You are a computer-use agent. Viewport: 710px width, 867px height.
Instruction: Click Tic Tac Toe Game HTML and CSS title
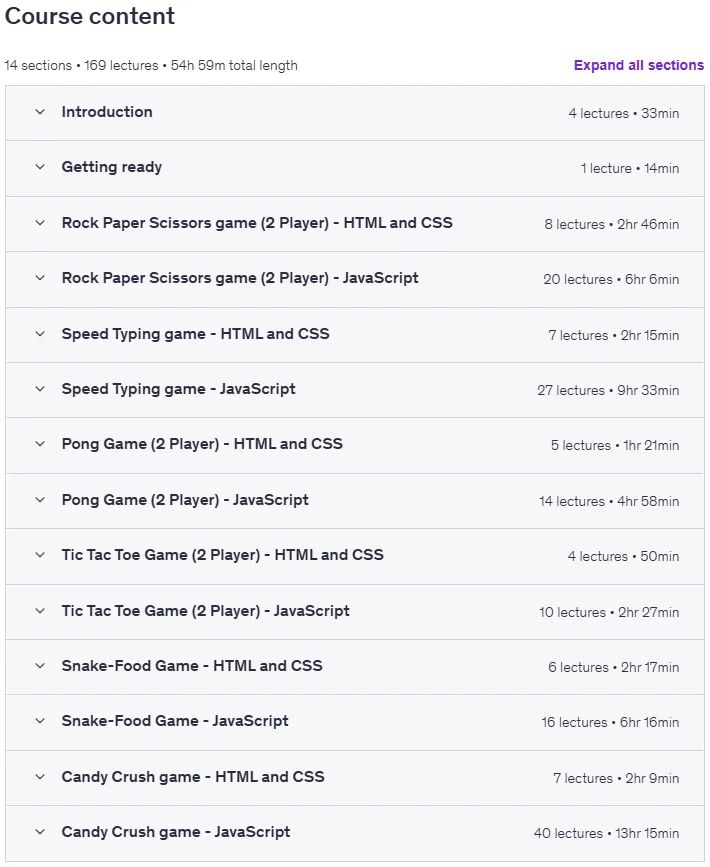(x=222, y=555)
